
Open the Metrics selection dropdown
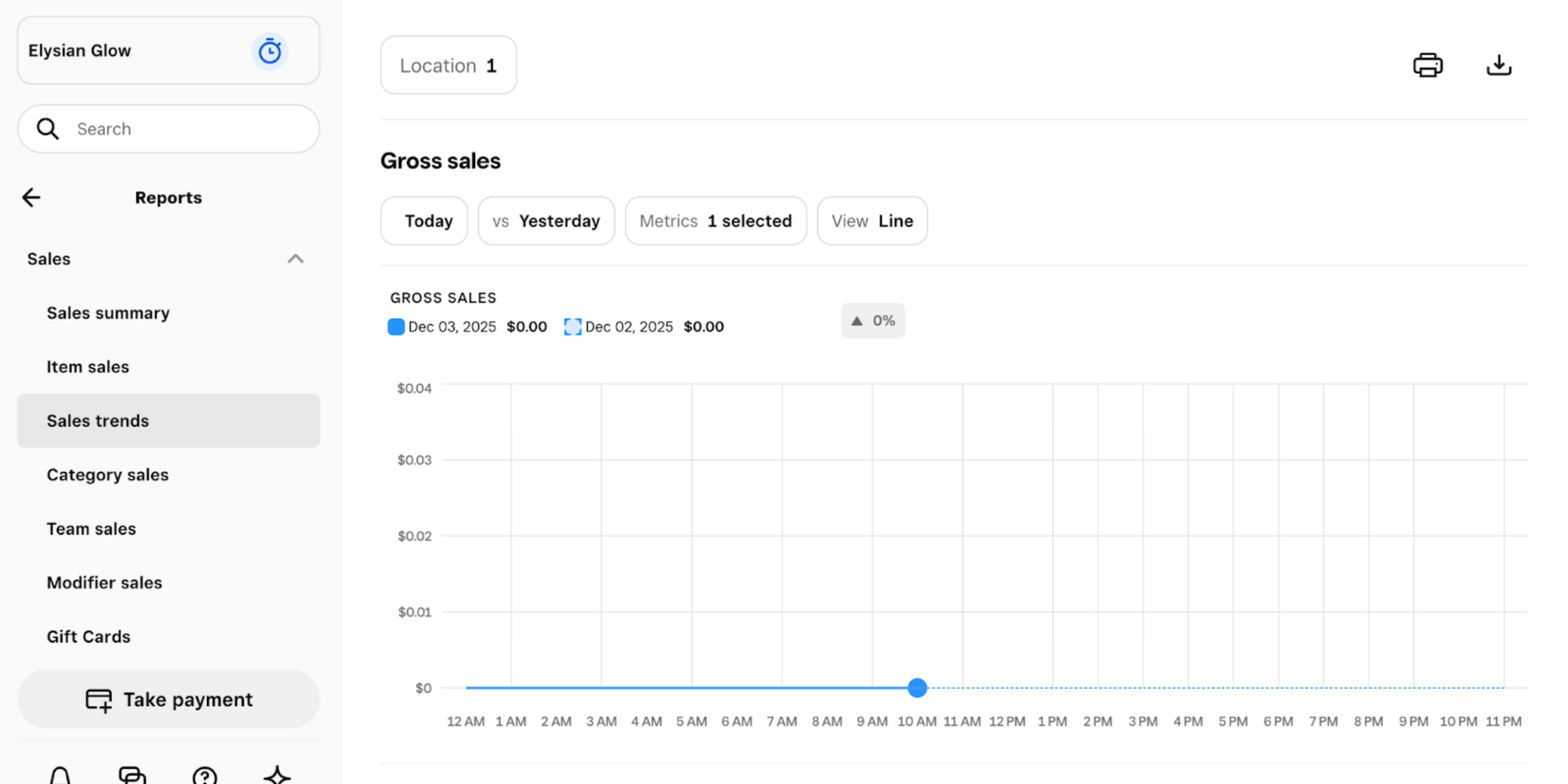(x=715, y=220)
